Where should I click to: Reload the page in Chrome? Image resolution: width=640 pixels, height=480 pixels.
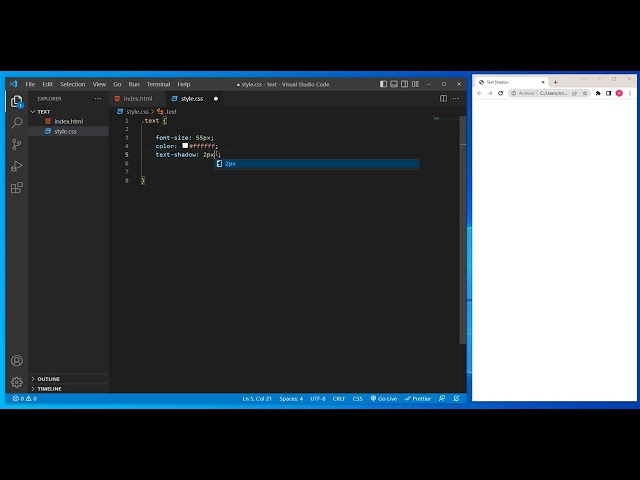(500, 93)
